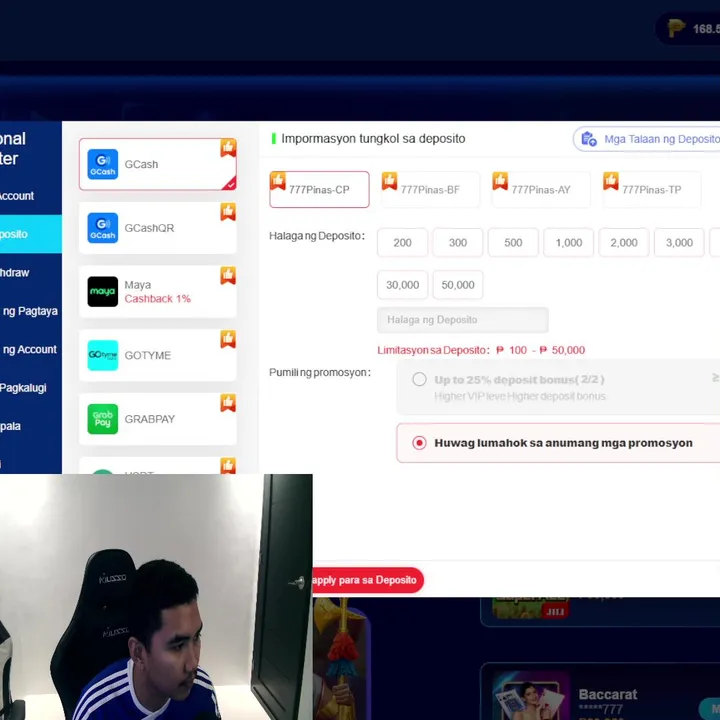This screenshot has height=720, width=720.
Task: Click the Limitasyon sa Deposito text
Action: 481,350
